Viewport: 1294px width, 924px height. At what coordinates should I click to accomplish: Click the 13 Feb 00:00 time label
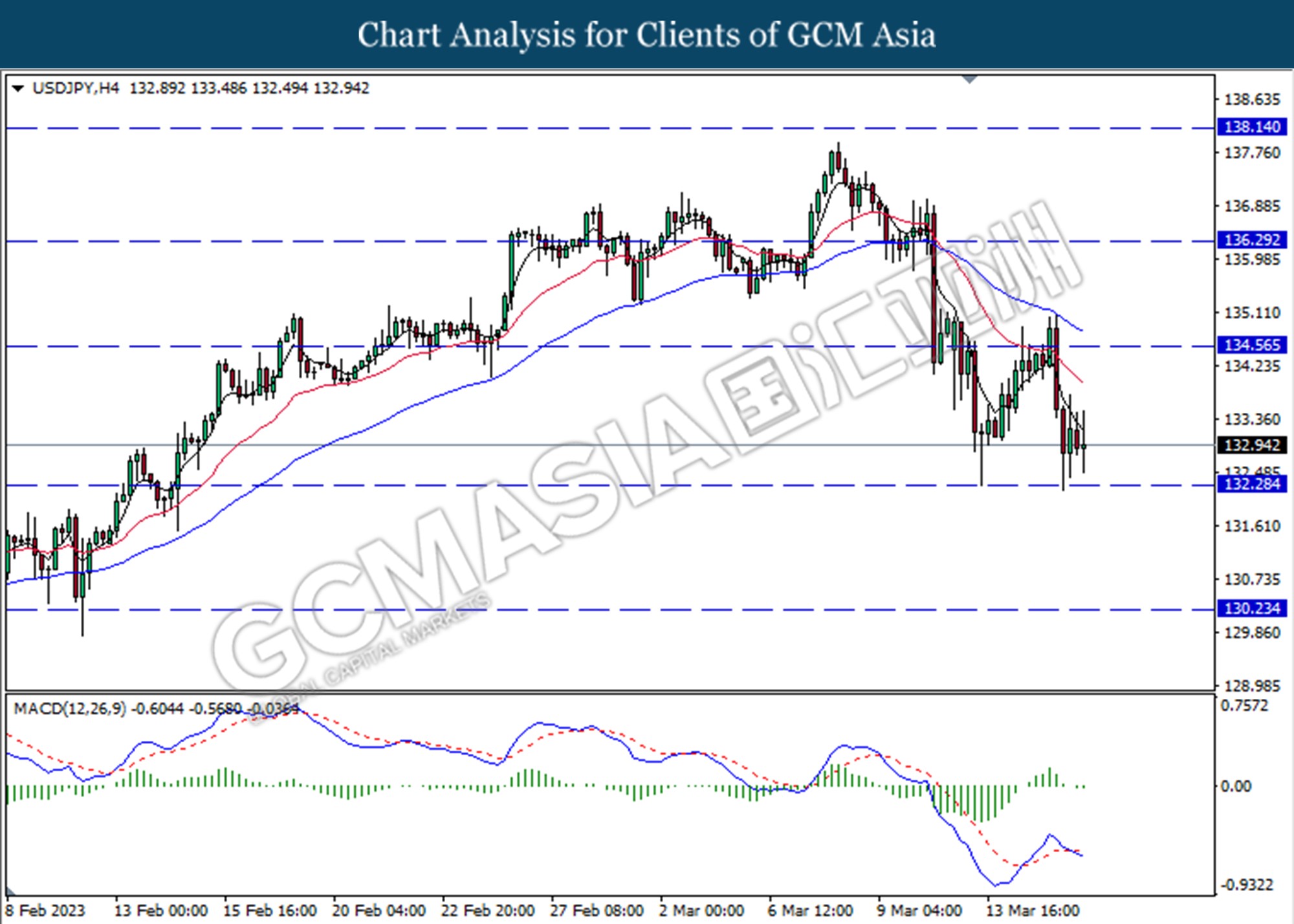point(161,910)
